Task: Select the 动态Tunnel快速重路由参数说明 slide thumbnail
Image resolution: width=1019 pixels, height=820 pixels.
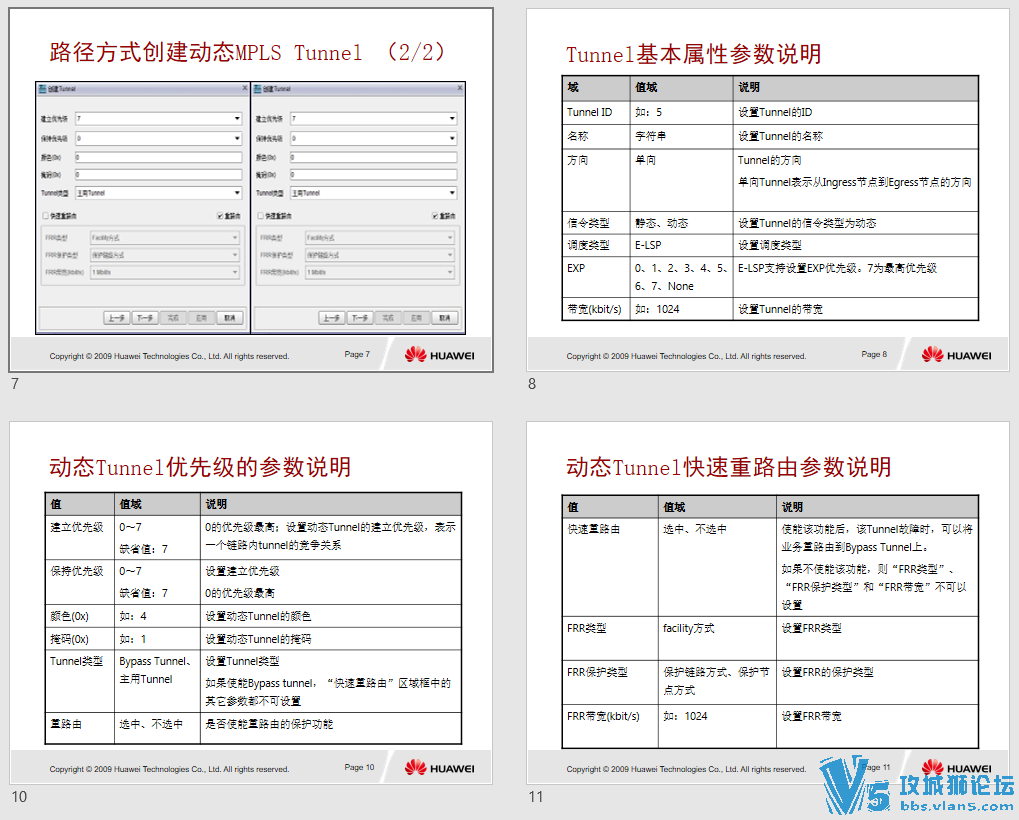Action: click(767, 603)
